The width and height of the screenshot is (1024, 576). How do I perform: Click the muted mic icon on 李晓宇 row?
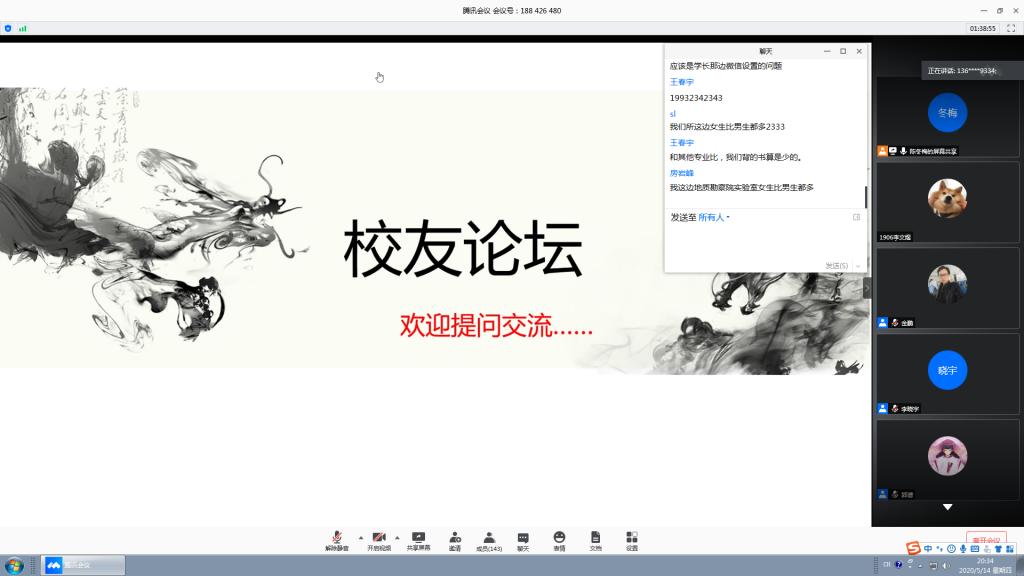coord(895,409)
